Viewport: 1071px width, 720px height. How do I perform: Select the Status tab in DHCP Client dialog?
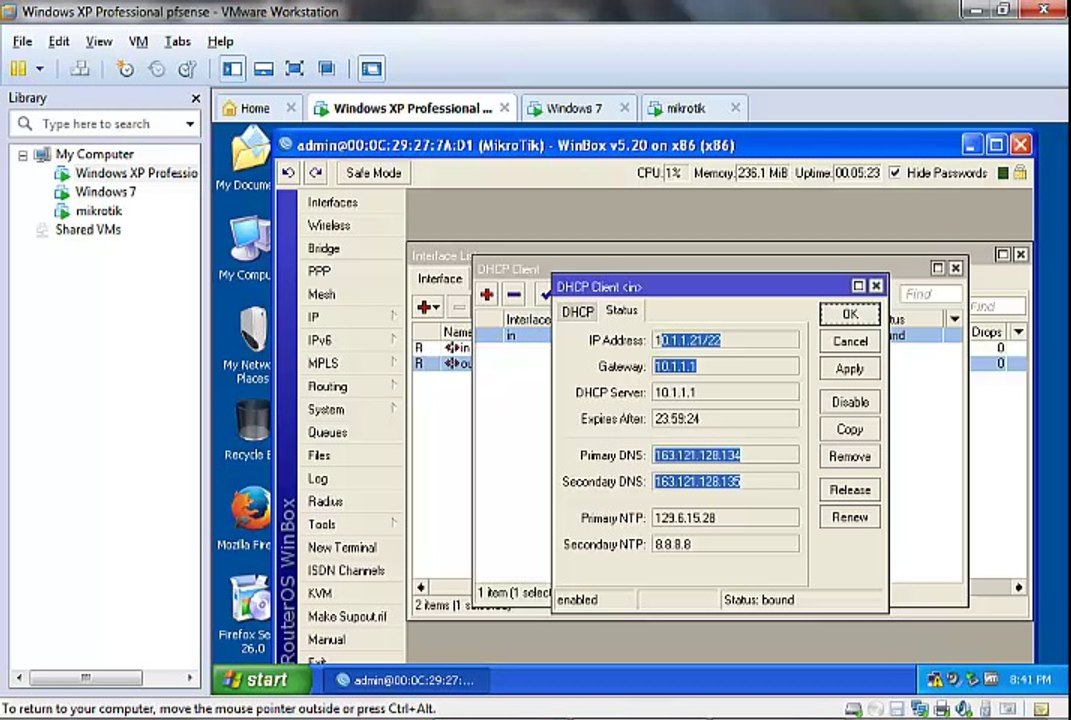(622, 310)
